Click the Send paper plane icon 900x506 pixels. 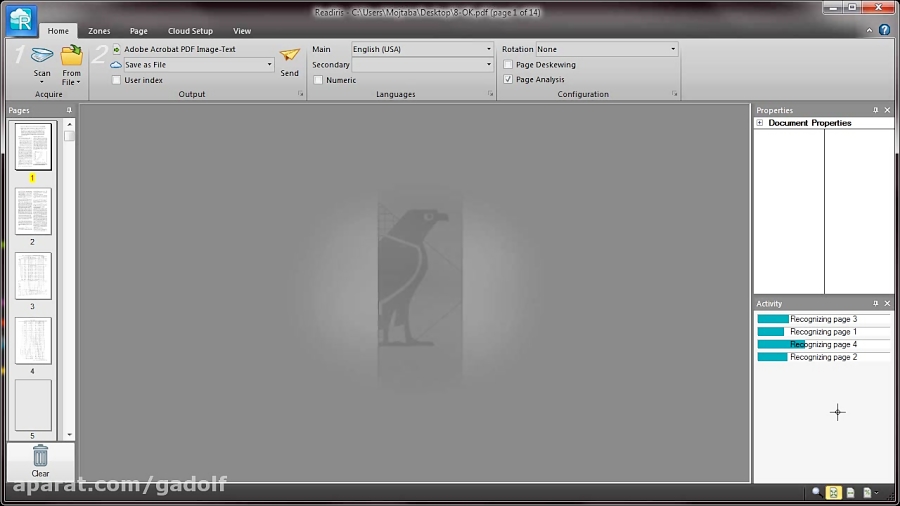[x=290, y=55]
